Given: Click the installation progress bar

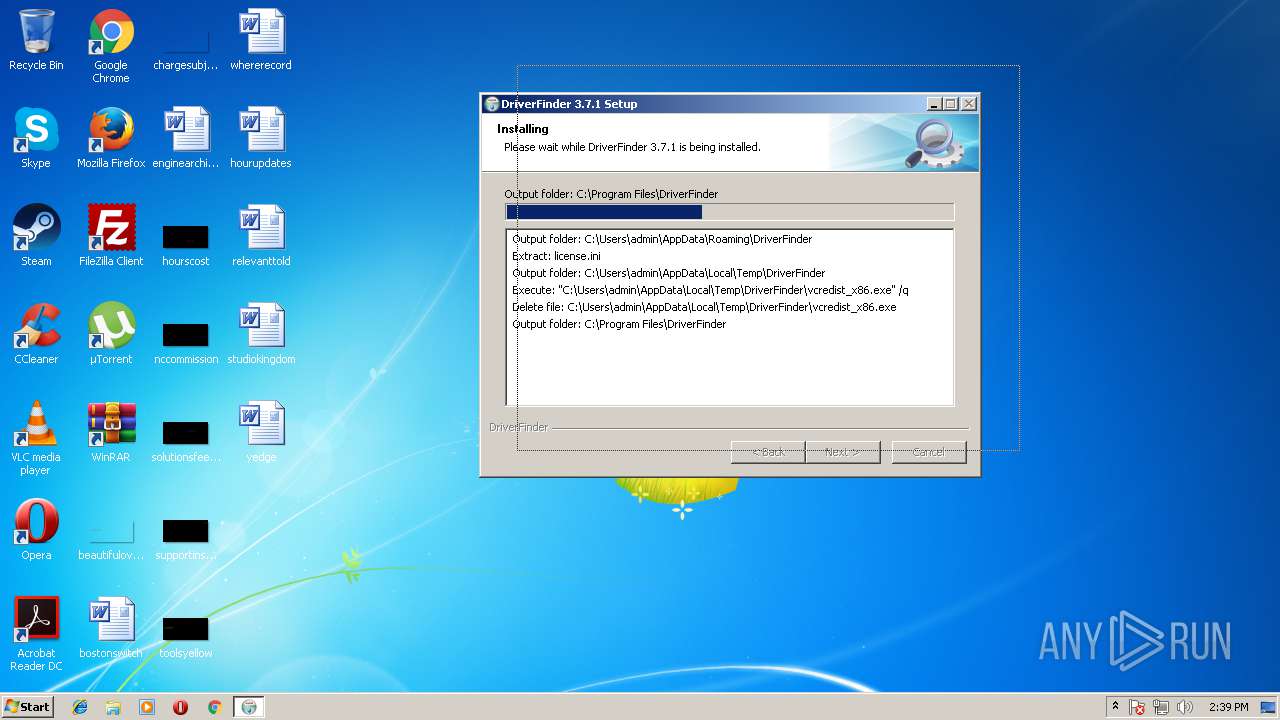Looking at the screenshot, I should point(730,212).
